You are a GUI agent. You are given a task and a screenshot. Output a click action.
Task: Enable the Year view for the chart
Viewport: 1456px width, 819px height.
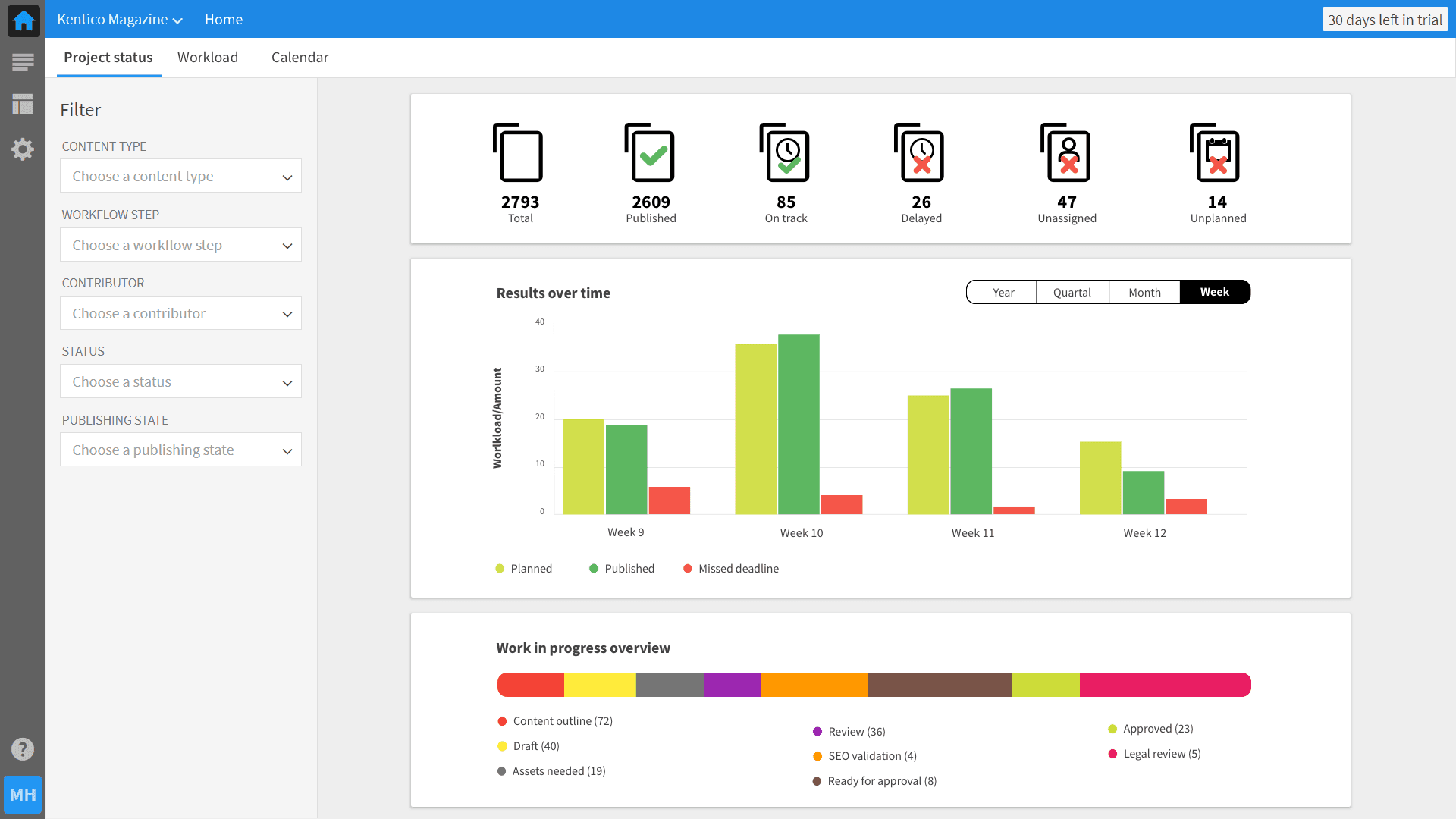pyautogui.click(x=1003, y=292)
